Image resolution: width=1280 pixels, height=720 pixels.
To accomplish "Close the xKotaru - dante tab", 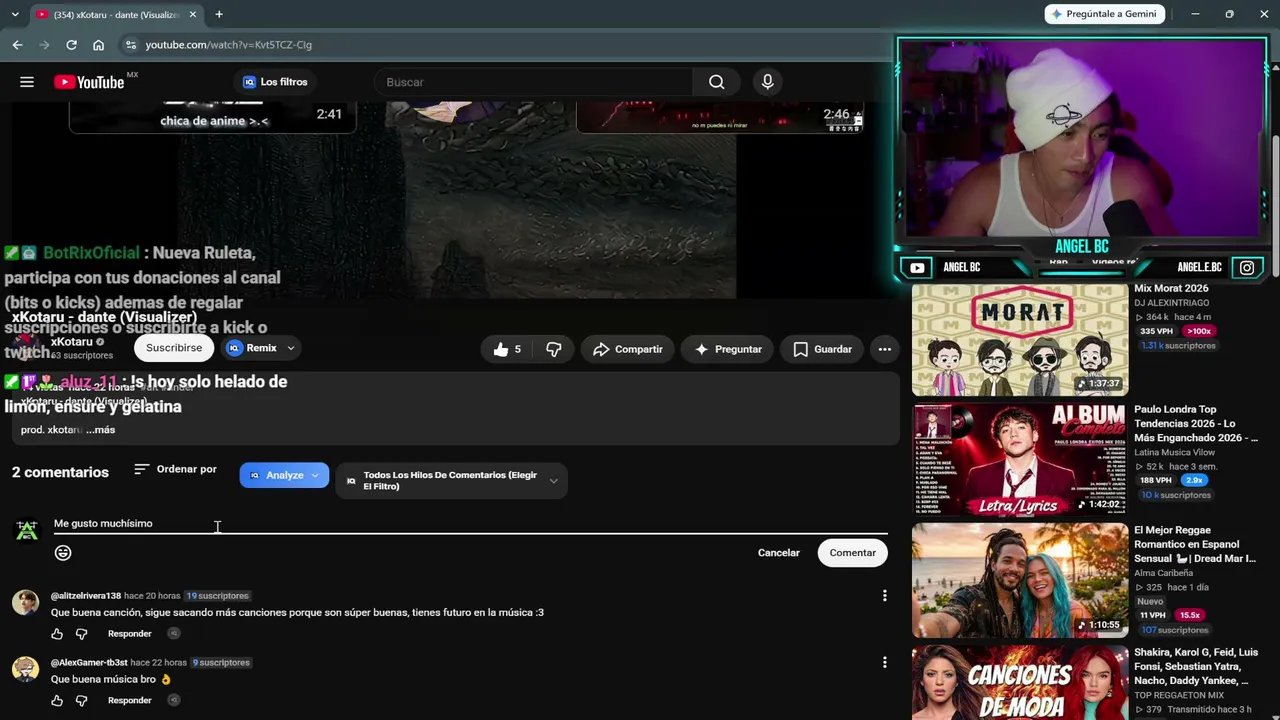I will 193,15.
